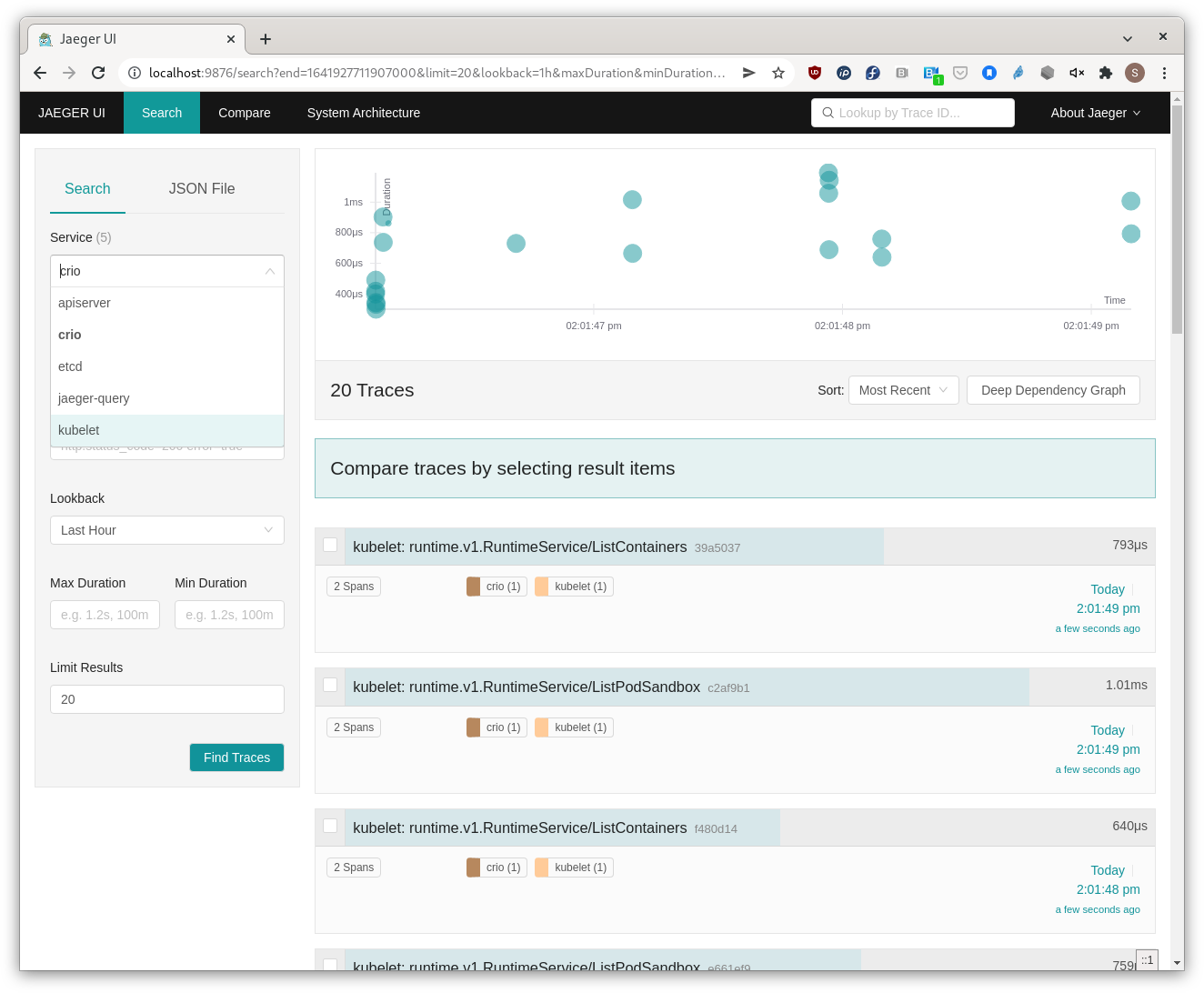Image resolution: width=1204 pixels, height=993 pixels.
Task: Go back with the browser back arrow
Action: (40, 73)
